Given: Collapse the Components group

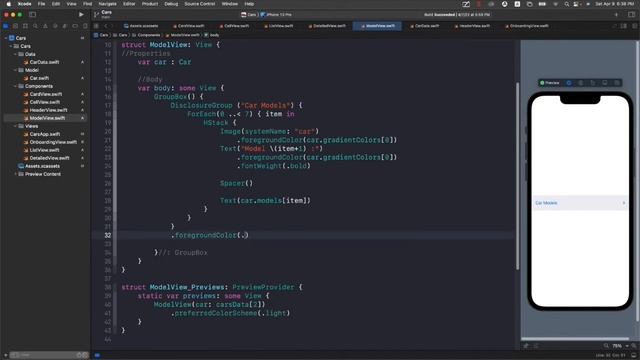Looking at the screenshot, I should coord(15,86).
